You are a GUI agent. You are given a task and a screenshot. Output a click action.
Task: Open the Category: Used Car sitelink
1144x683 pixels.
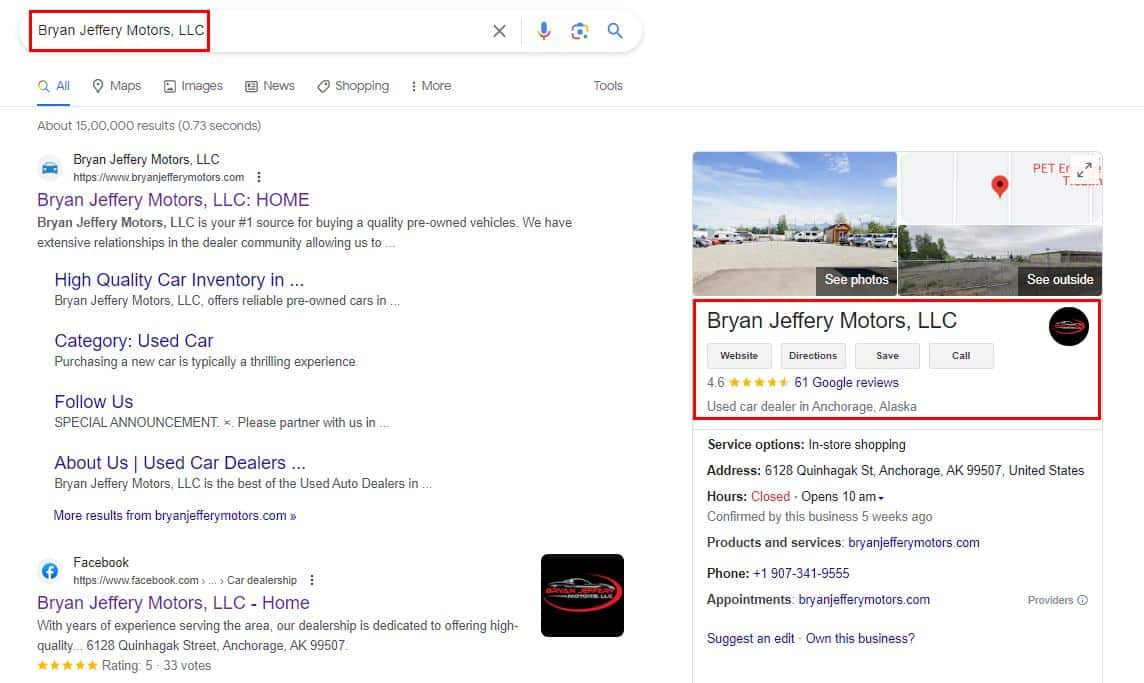(134, 341)
